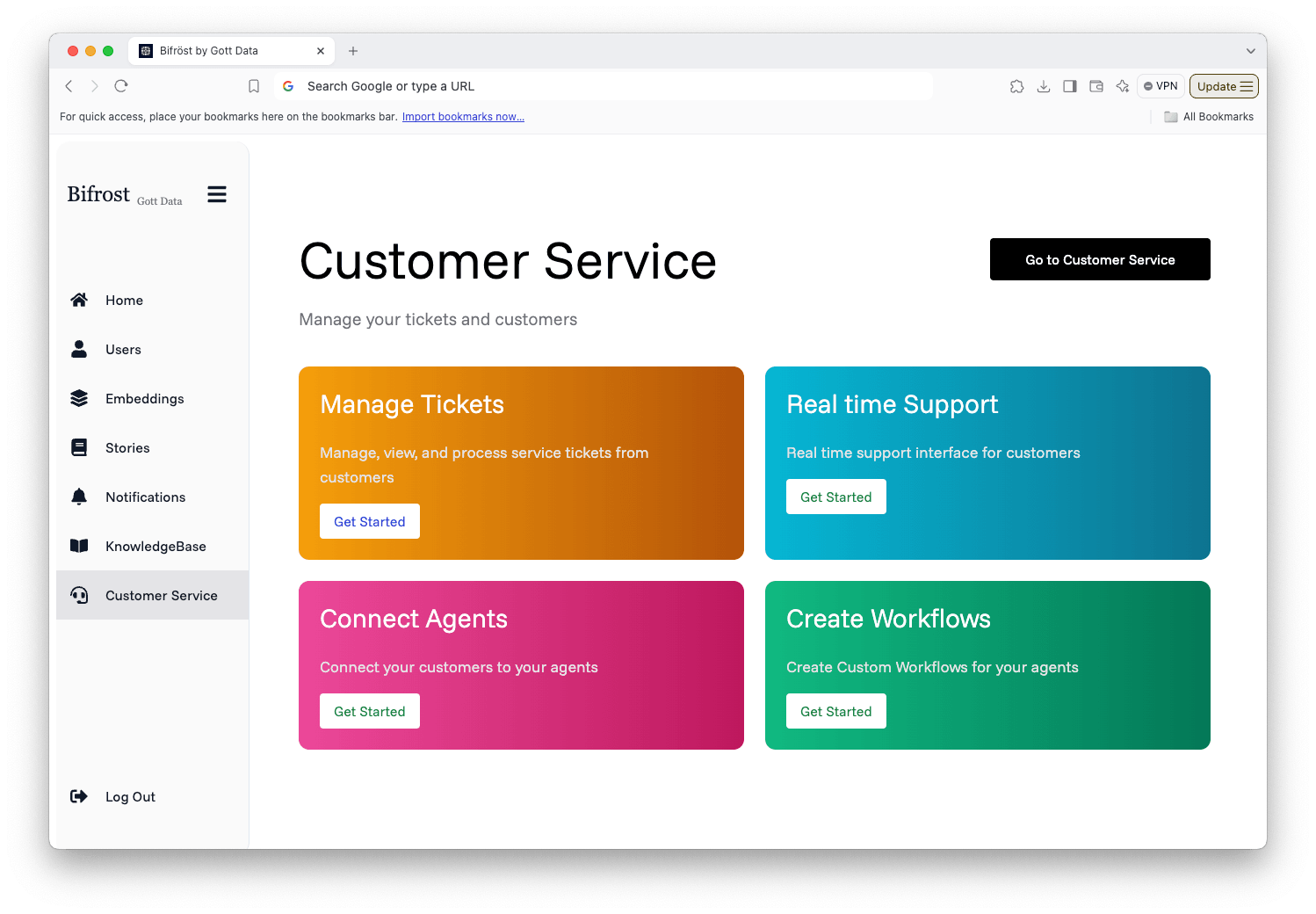Viewport: 1316px width, 914px height.
Task: Open the Users section via its person icon
Action: point(79,349)
